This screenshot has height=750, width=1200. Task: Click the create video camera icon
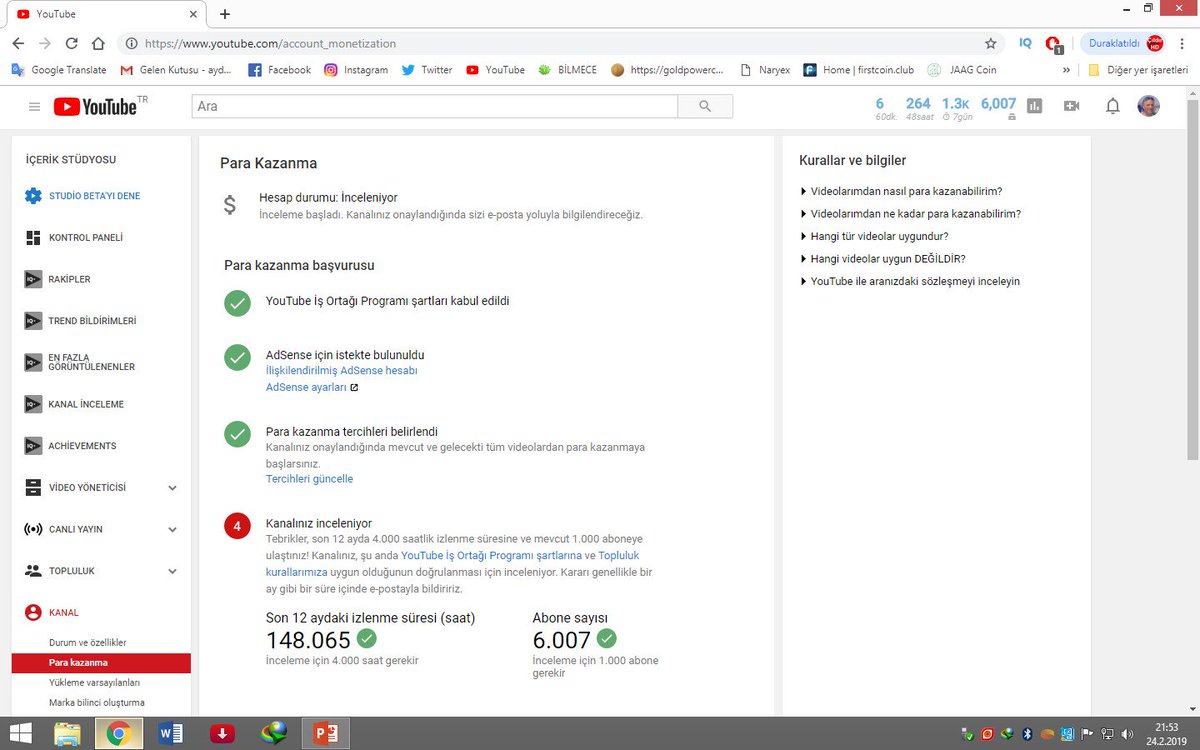pyautogui.click(x=1072, y=106)
